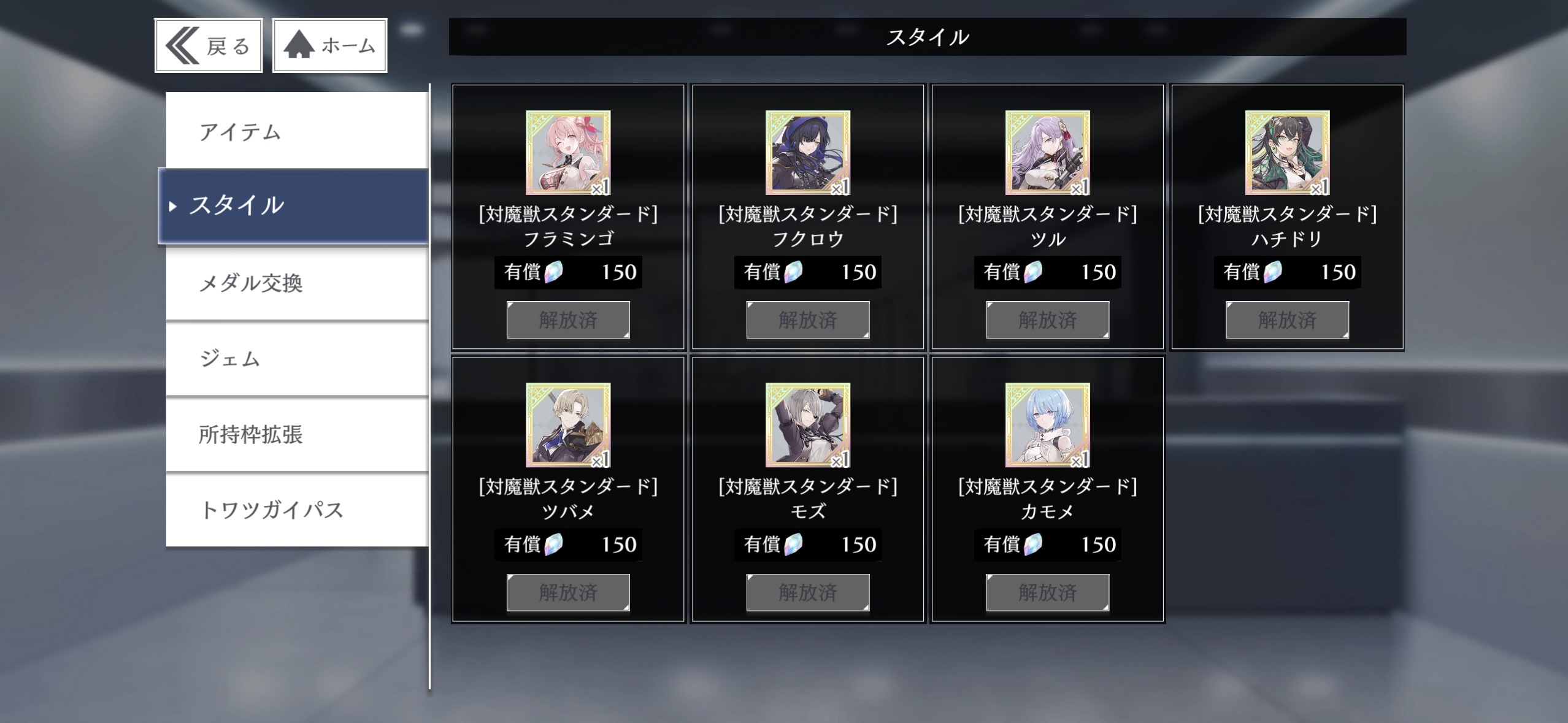Go back with the 戻る button
This screenshot has height=723, width=1568.
tap(209, 45)
